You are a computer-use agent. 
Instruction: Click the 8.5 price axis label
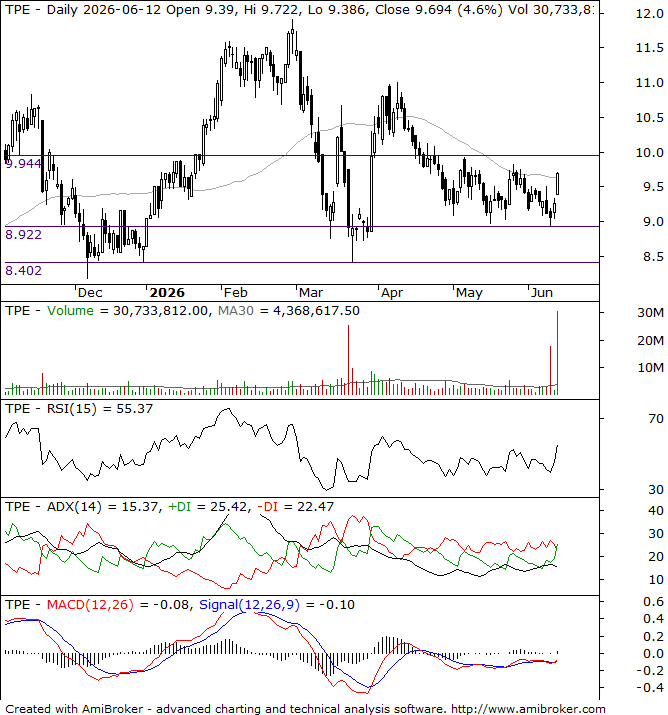coord(653,257)
